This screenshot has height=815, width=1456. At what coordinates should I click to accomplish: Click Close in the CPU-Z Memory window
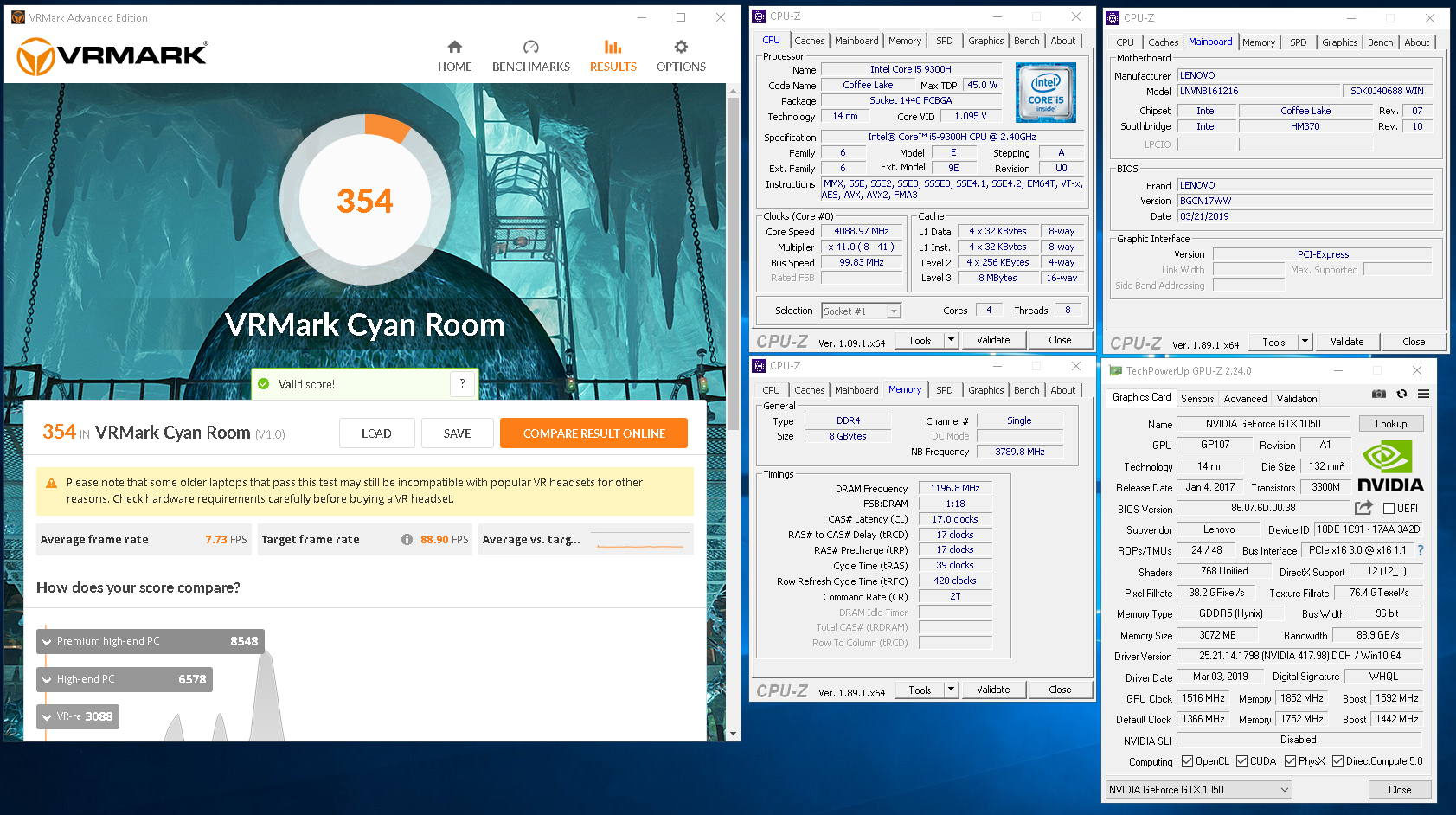click(1060, 690)
